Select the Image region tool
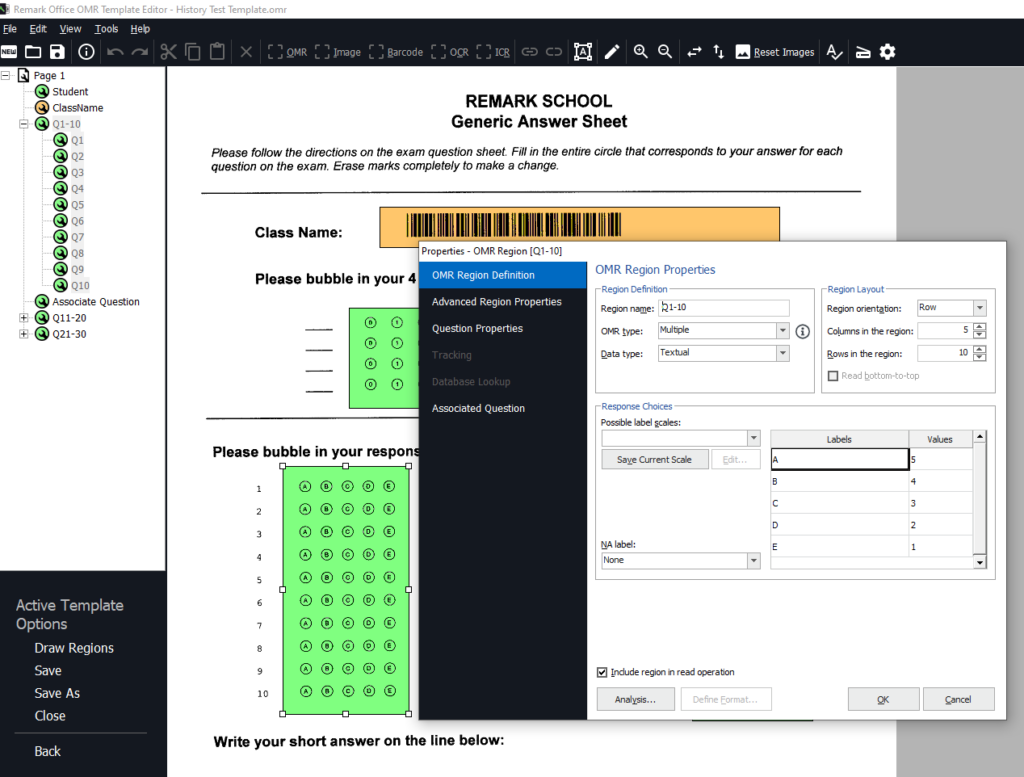The image size is (1024, 777). coord(338,52)
